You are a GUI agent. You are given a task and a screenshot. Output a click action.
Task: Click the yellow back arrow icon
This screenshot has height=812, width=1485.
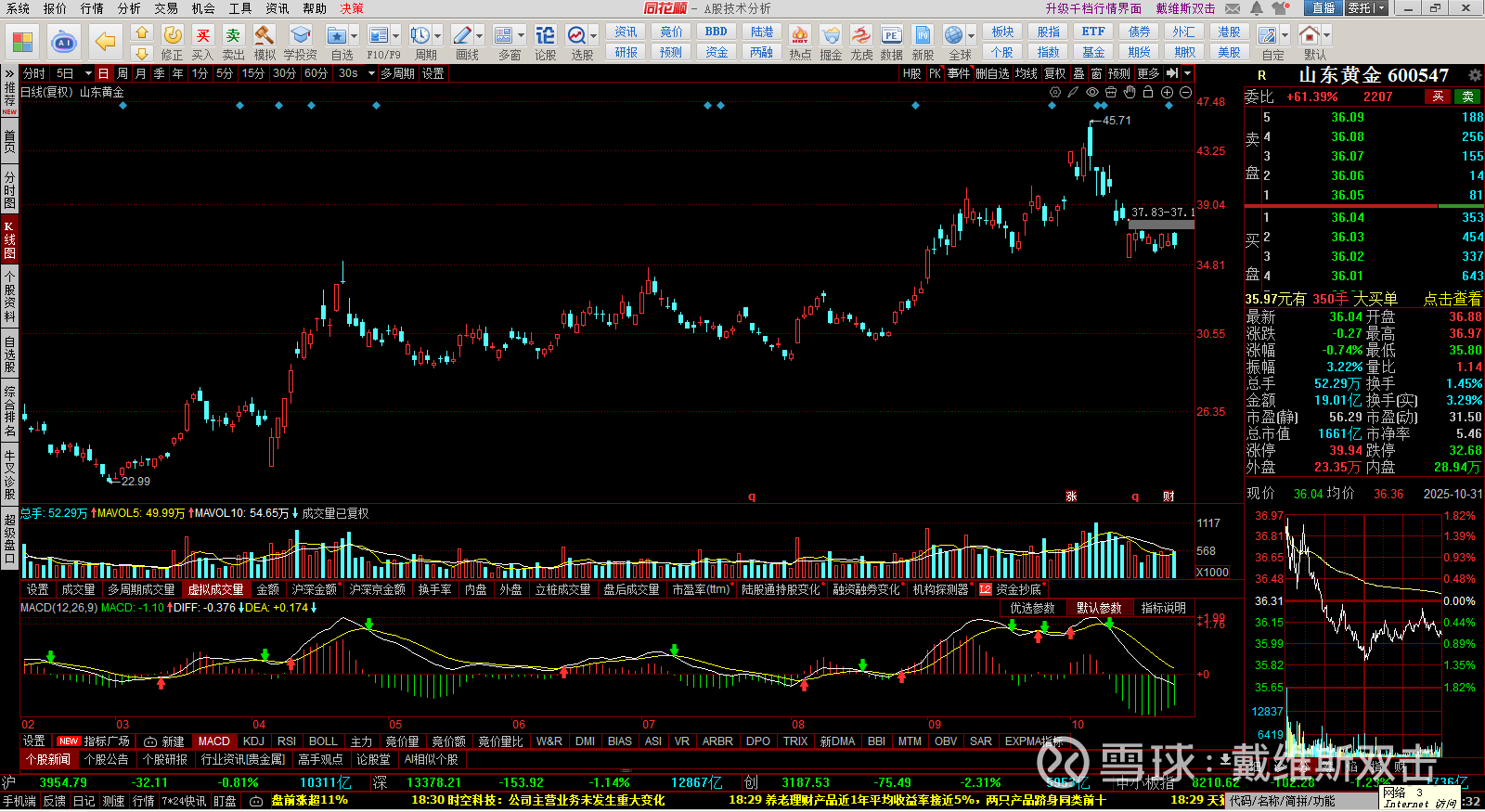click(106, 42)
